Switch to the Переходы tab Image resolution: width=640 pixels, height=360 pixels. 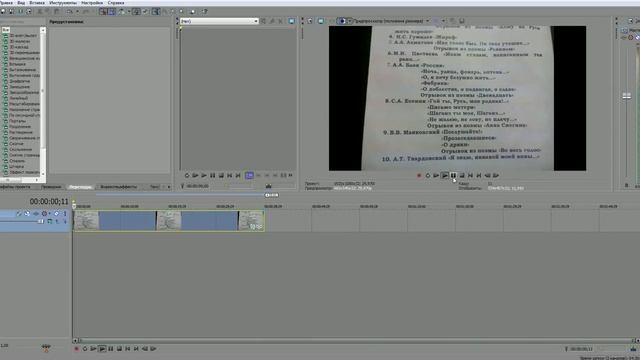[80, 187]
